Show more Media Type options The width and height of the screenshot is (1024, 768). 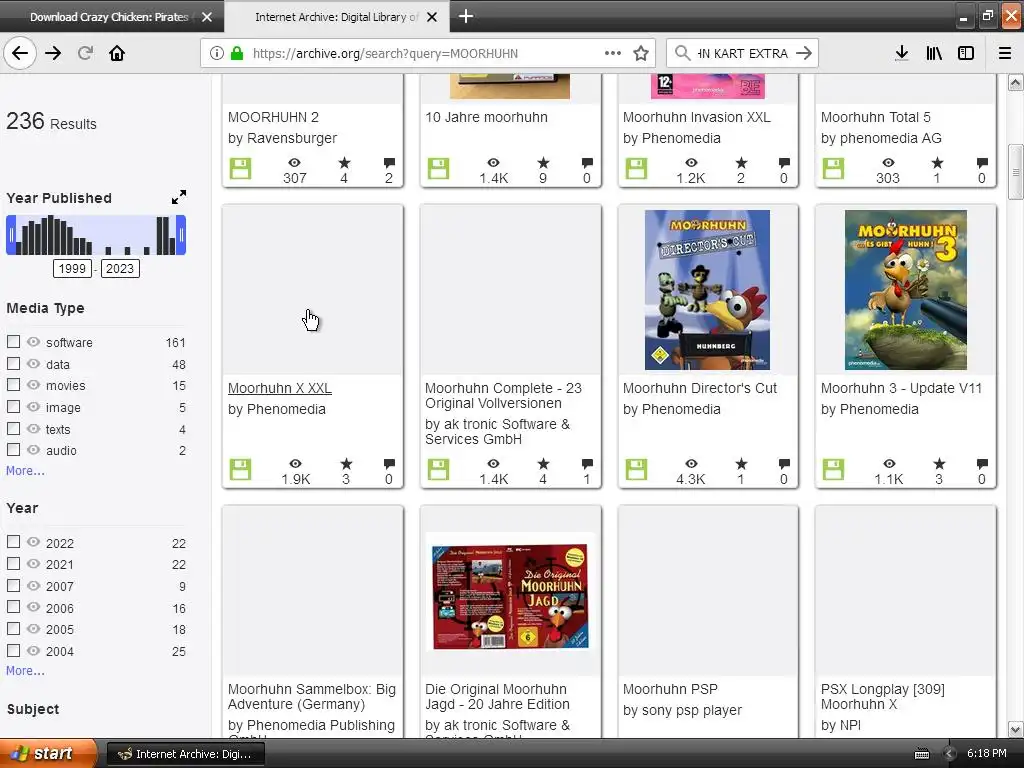25,470
